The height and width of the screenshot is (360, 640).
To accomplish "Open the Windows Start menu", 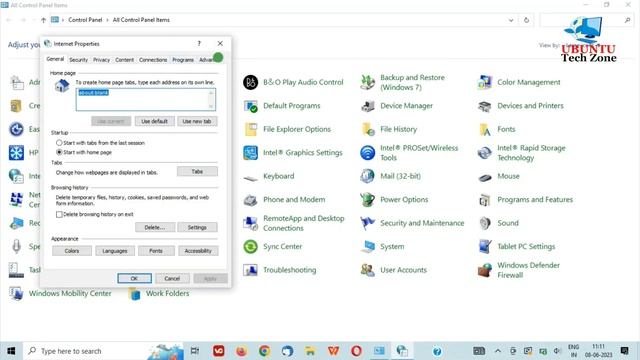I will 11,351.
